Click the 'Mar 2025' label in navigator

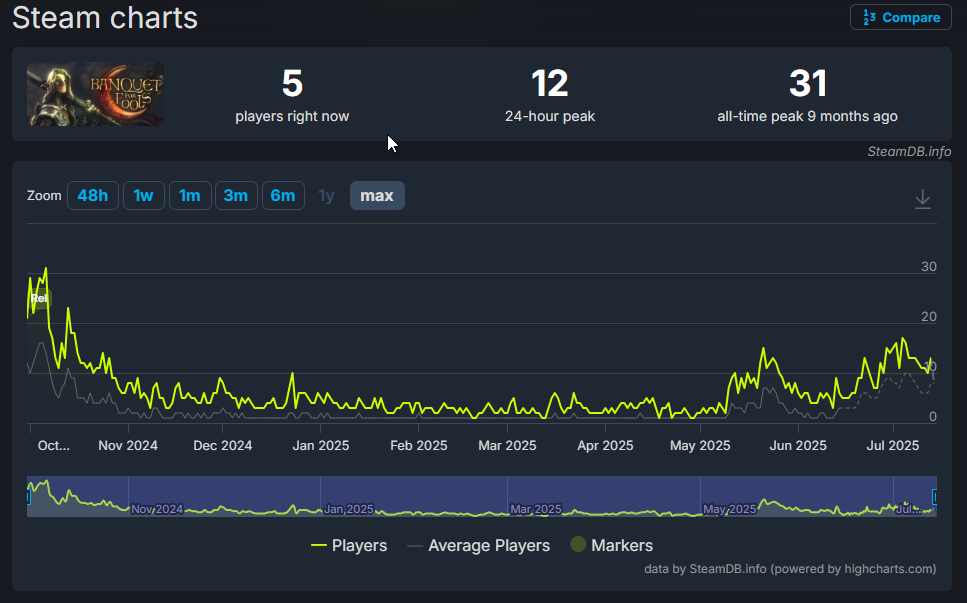pos(535,509)
